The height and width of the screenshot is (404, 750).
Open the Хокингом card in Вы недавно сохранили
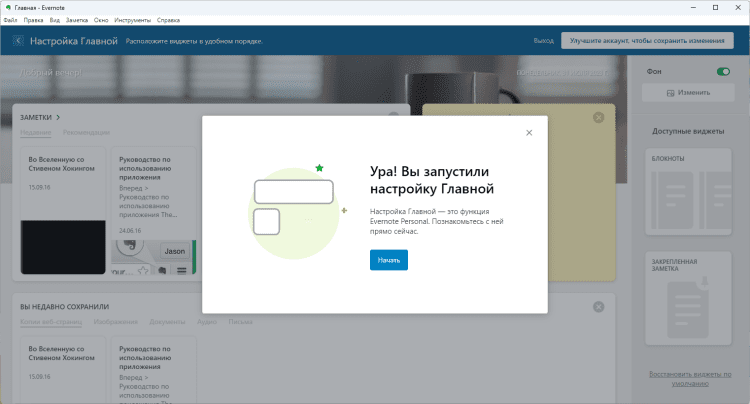(x=63, y=370)
